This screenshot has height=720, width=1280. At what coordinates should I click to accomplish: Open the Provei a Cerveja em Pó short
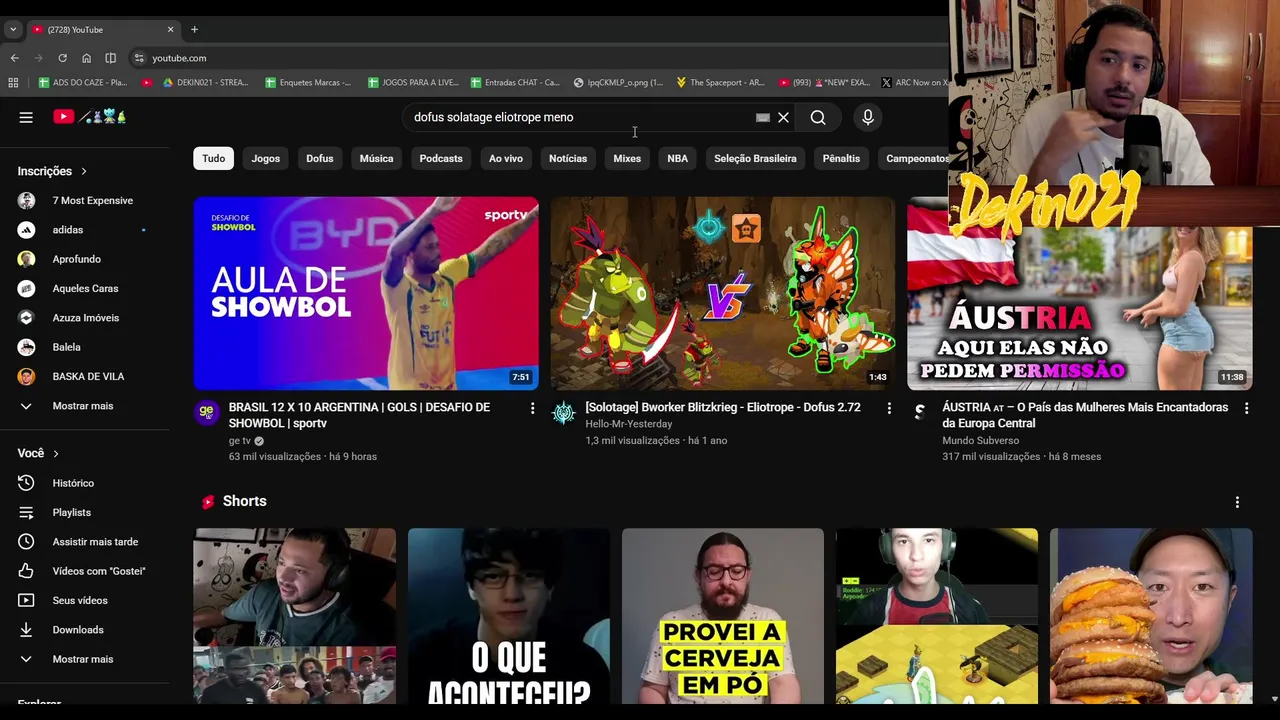coord(723,617)
